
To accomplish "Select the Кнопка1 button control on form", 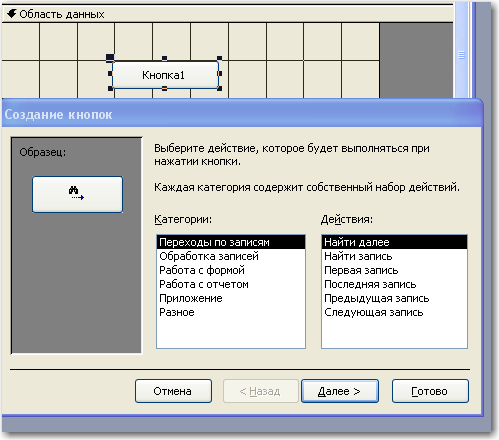I will [165, 75].
